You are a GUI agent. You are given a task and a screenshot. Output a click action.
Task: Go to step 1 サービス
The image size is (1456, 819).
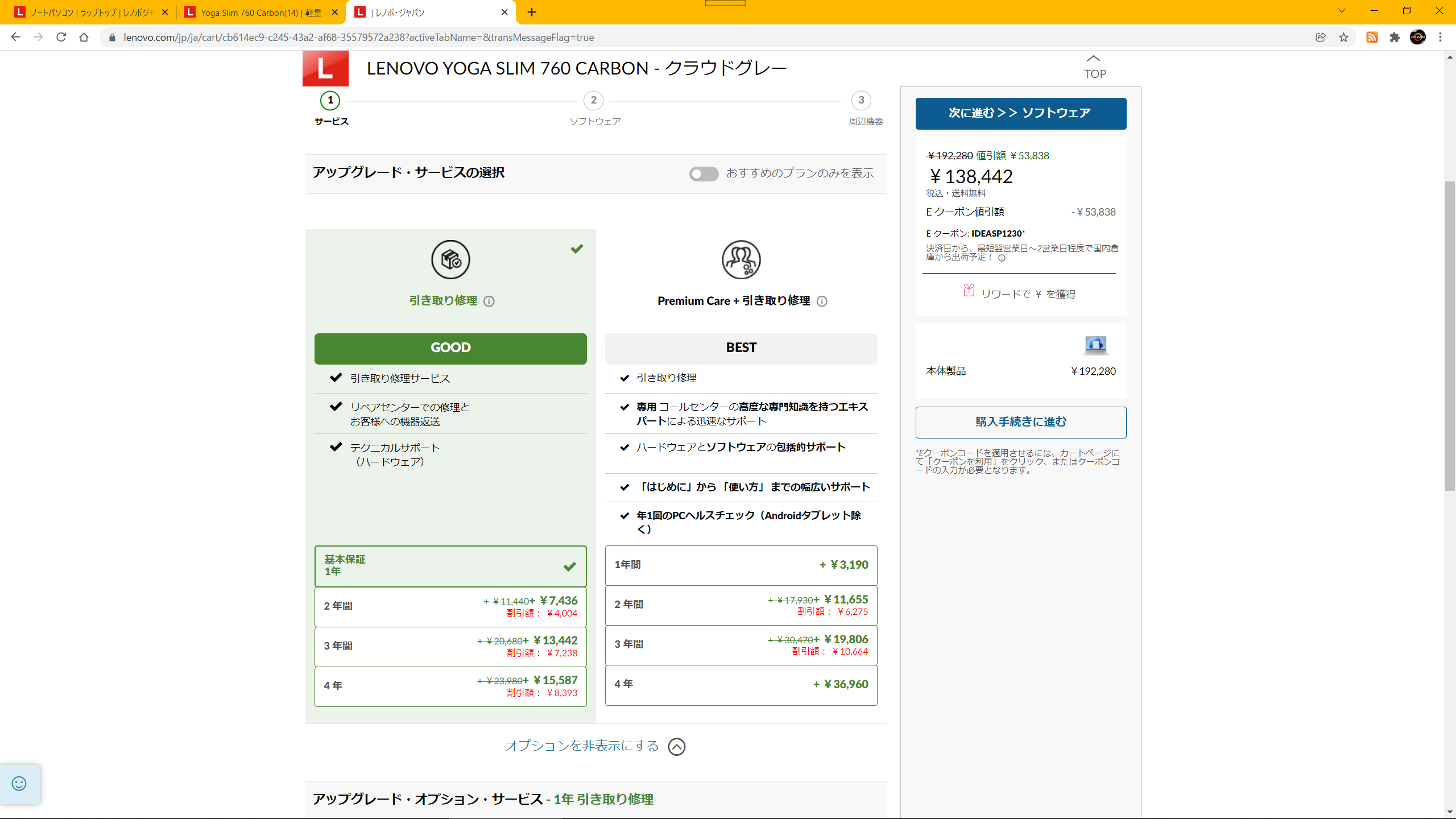pyautogui.click(x=331, y=109)
